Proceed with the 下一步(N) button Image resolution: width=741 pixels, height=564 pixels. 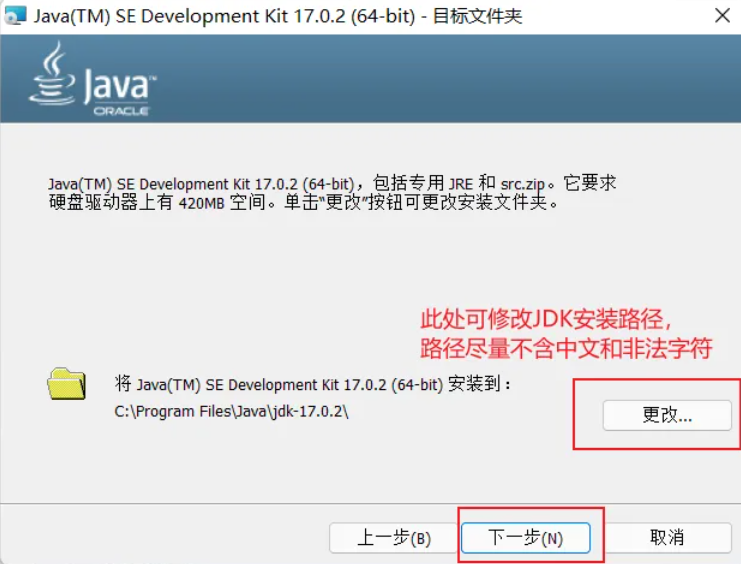[525, 538]
